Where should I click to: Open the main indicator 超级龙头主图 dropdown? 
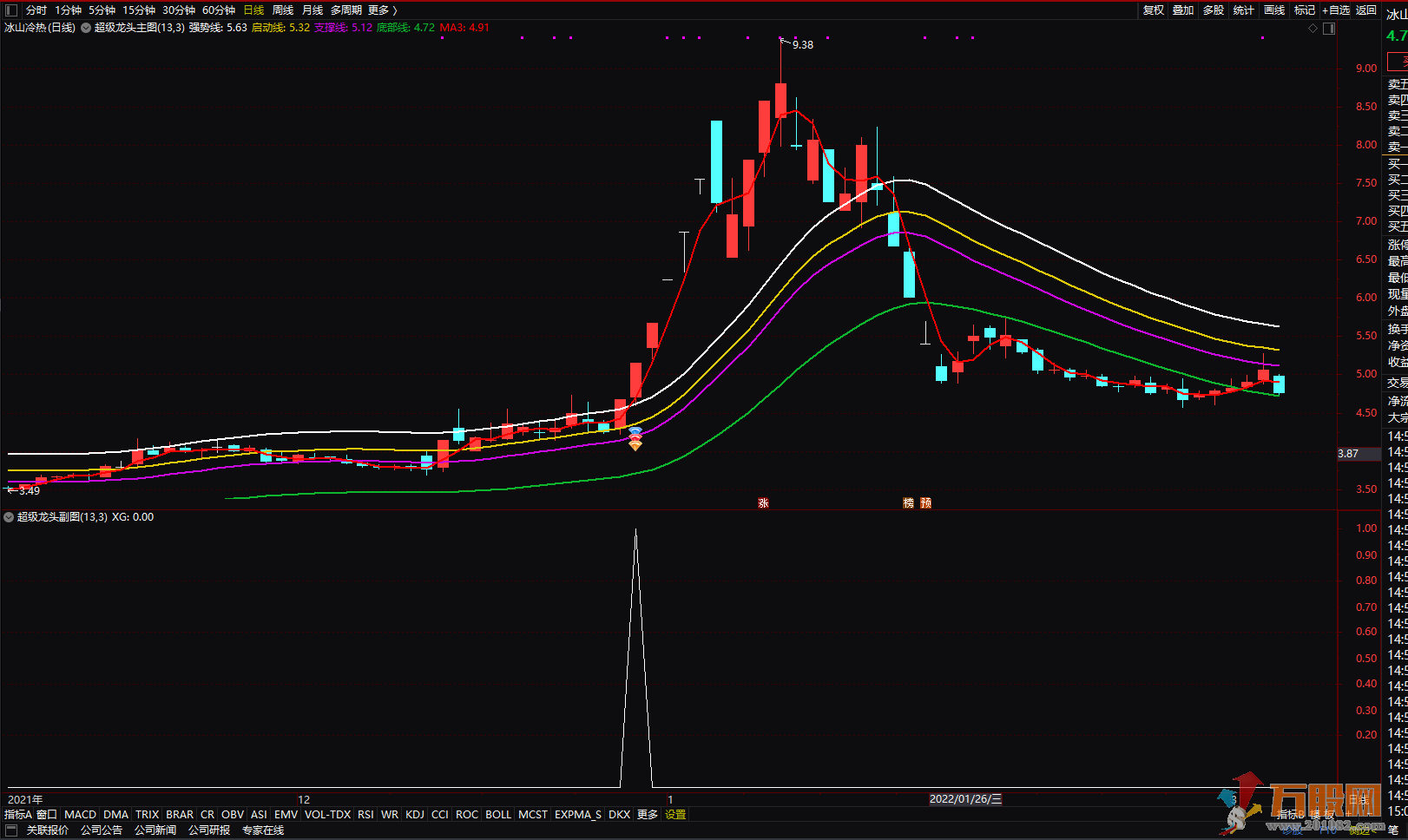tap(86, 28)
